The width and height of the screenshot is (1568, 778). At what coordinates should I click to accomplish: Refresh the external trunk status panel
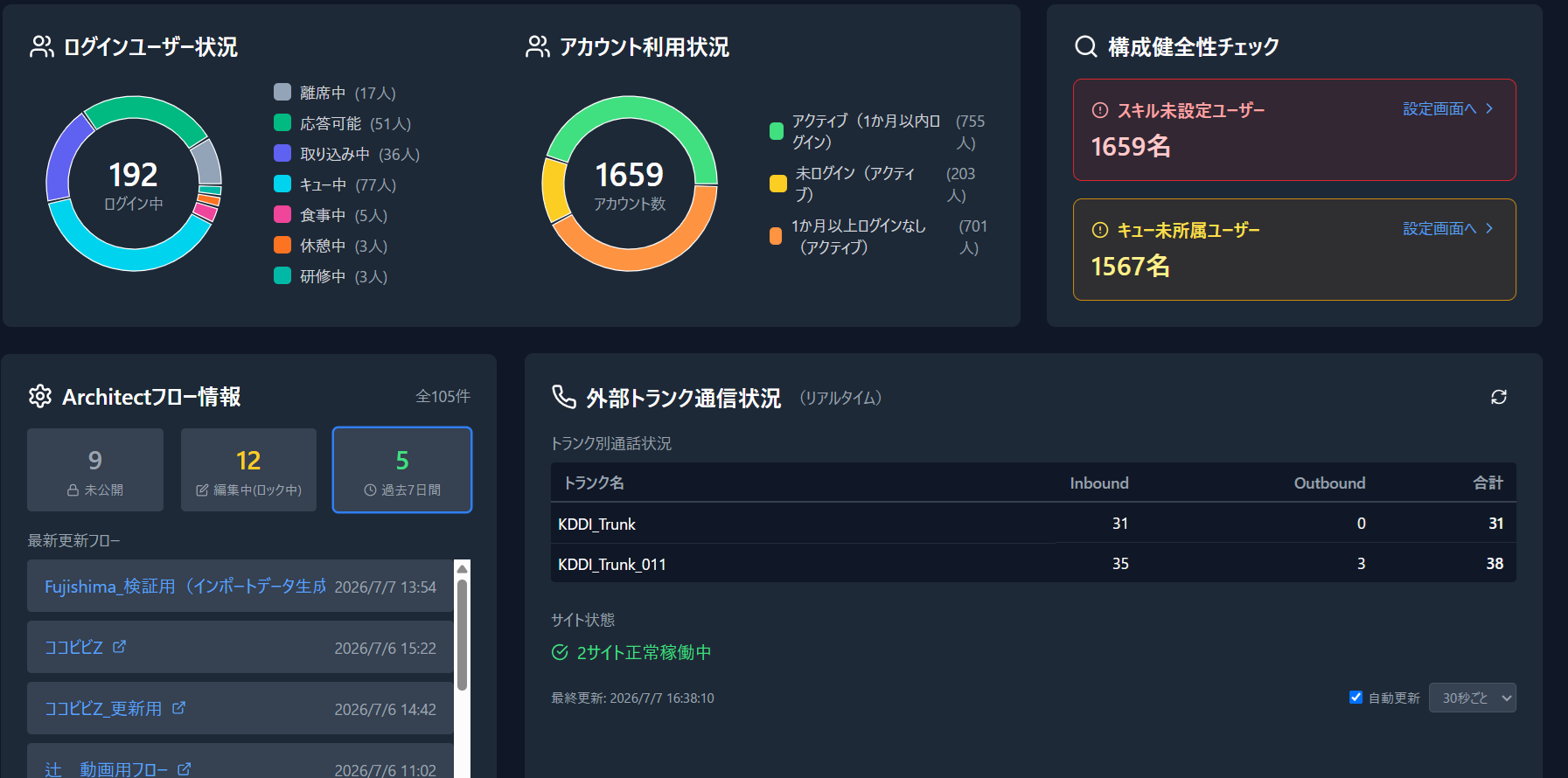tap(1499, 397)
